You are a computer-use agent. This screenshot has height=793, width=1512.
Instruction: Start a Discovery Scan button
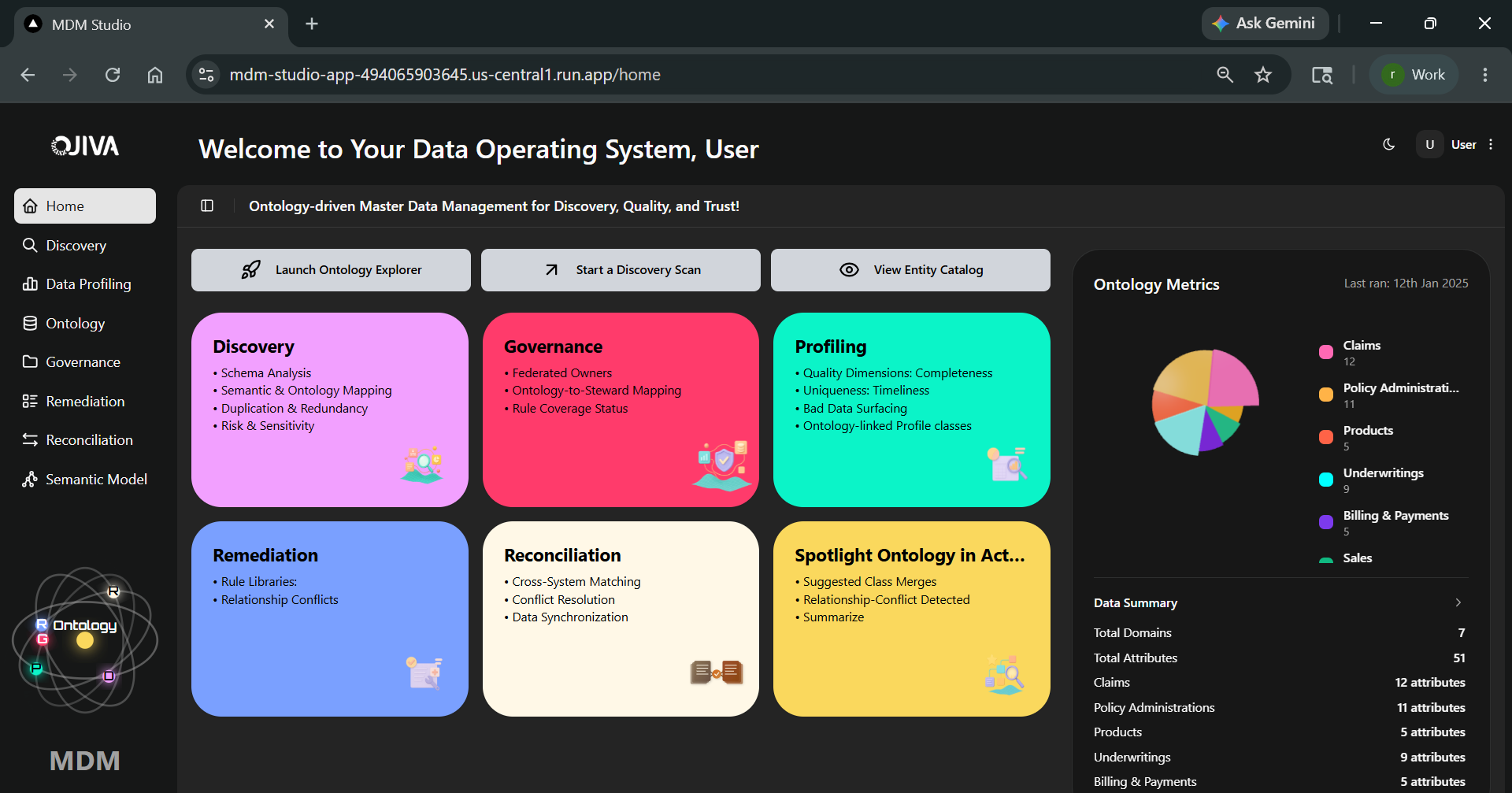[x=621, y=270]
